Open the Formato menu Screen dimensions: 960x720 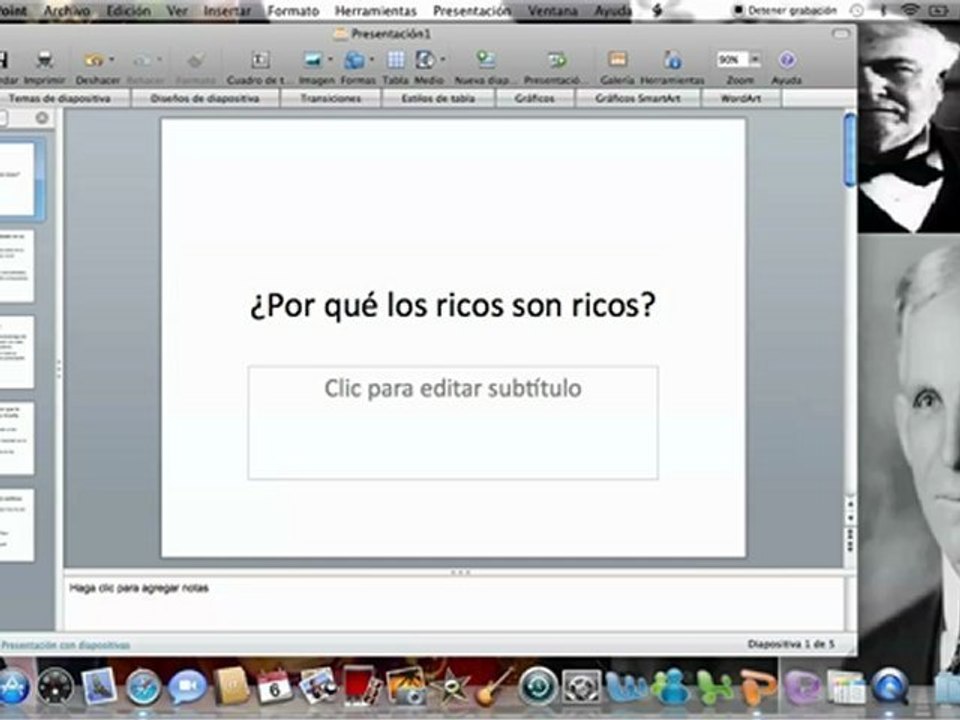tap(293, 10)
